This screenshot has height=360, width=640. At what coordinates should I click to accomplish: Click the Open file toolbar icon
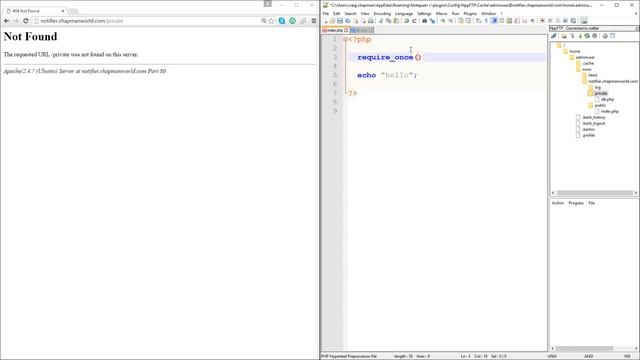tap(332, 21)
